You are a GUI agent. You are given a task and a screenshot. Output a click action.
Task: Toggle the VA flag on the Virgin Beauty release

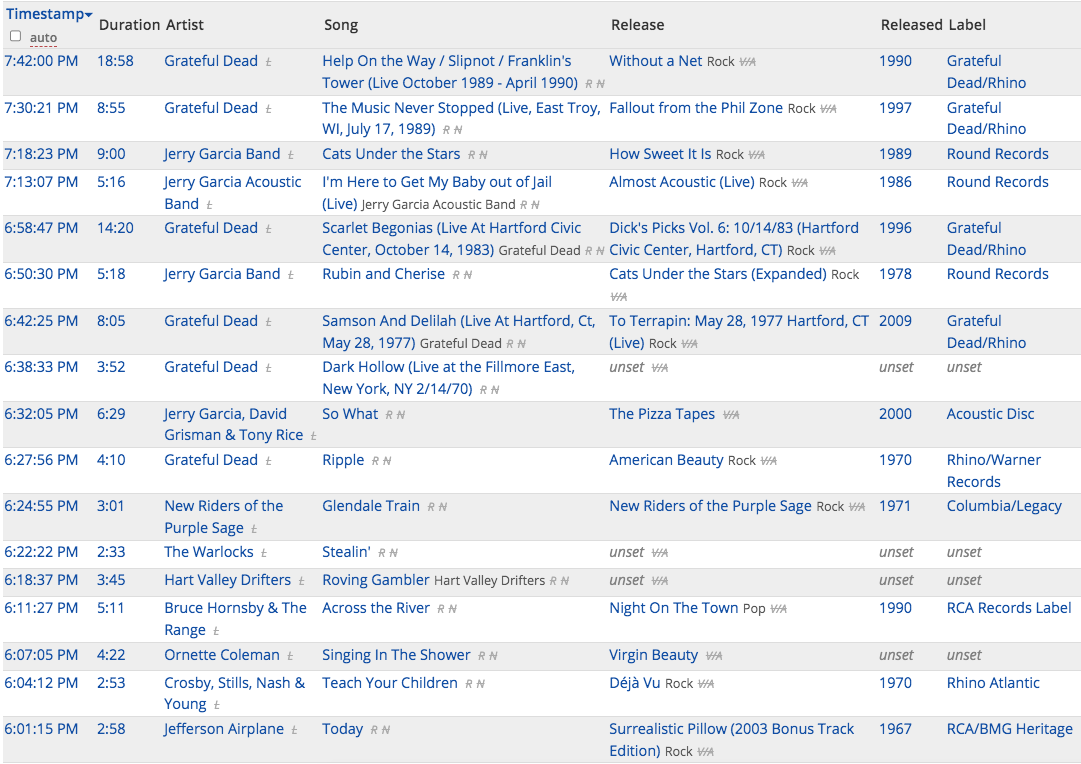[x=714, y=656]
